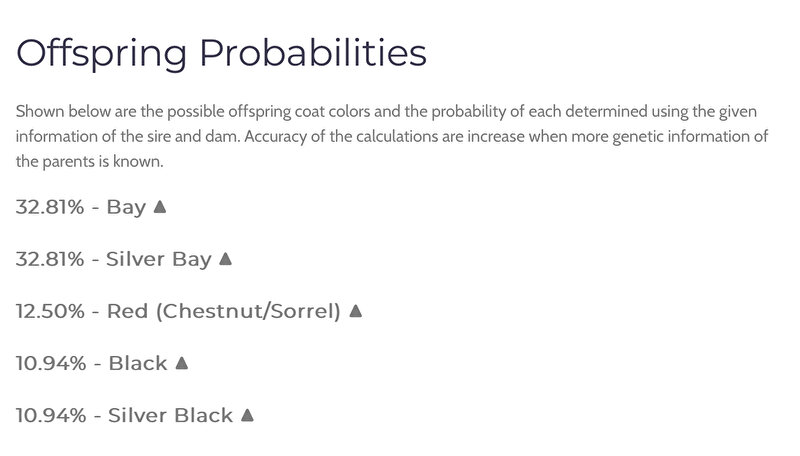This screenshot has height=456, width=800.
Task: Click the plain Bay coat color label
Action: [x=126, y=208]
